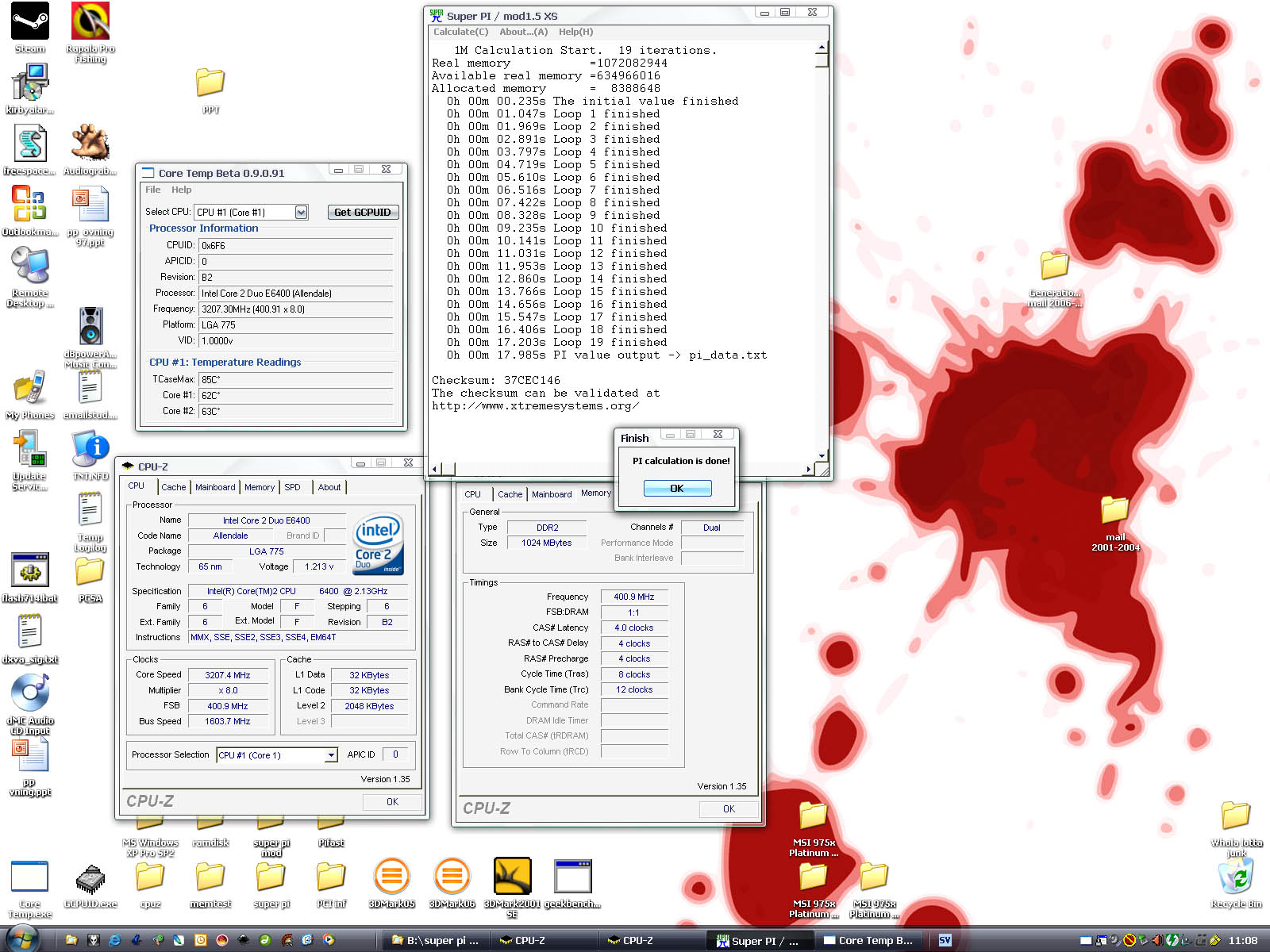Select Cache tab in right CPU-Z window

[x=510, y=494]
